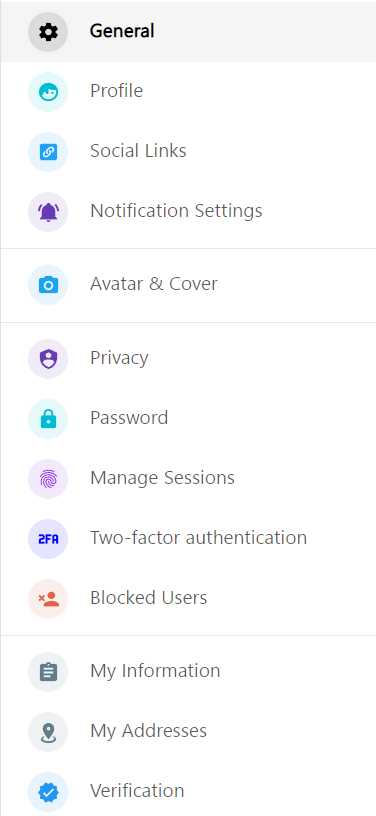Image resolution: width=376 pixels, height=816 pixels.
Task: Open the Notification Settings bell icon
Action: (x=48, y=212)
